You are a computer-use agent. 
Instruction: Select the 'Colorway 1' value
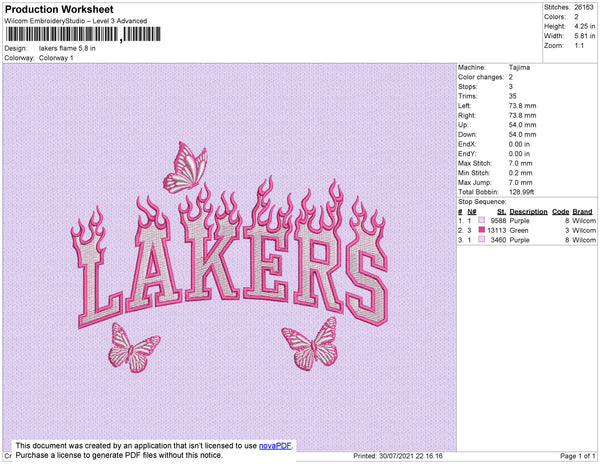[56, 58]
